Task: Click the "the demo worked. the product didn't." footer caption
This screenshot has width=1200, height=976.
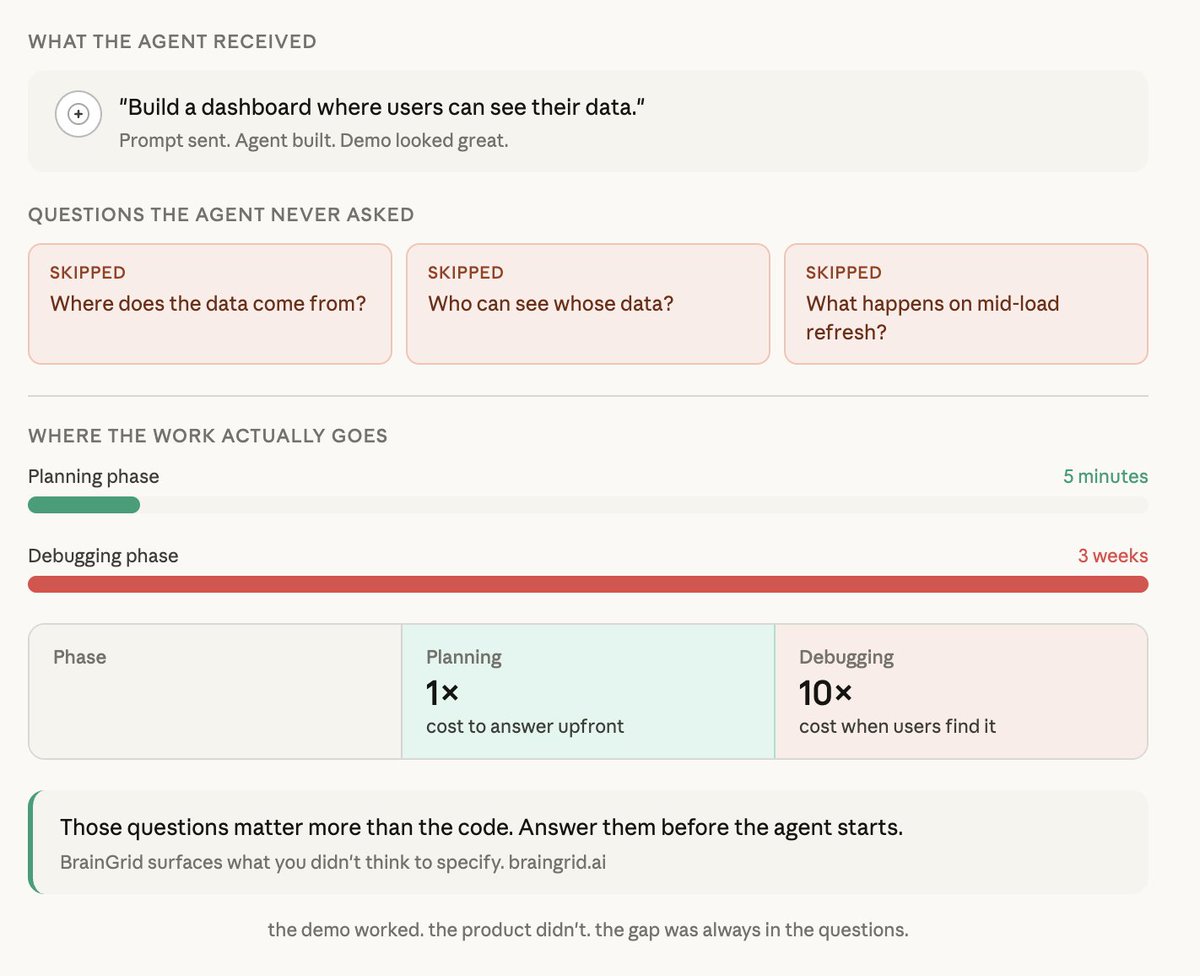Action: click(x=588, y=930)
